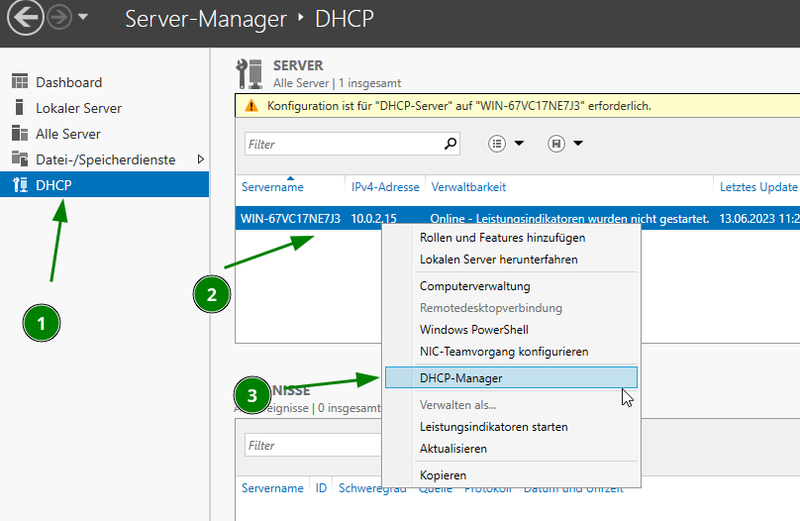Expand Datei-/Speicherdienste submenu arrow
Viewport: 800px width, 521px height.
(200, 159)
